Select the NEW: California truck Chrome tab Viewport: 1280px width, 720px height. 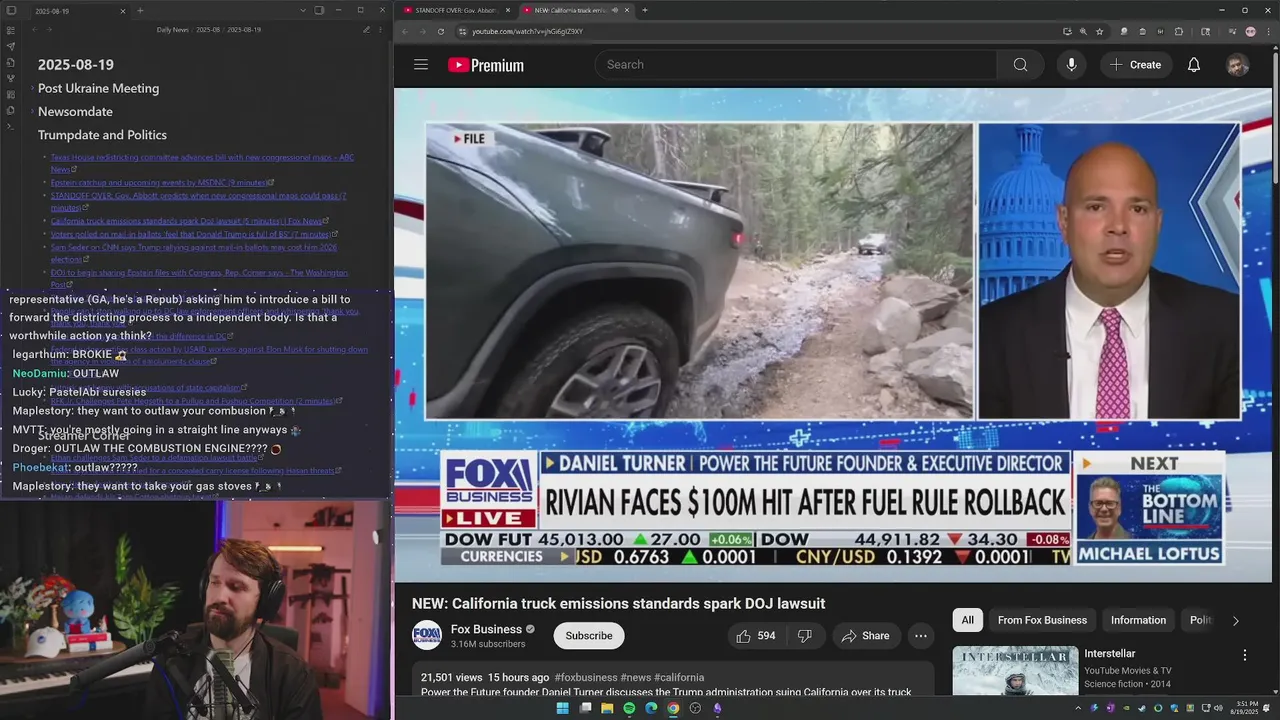click(x=577, y=10)
